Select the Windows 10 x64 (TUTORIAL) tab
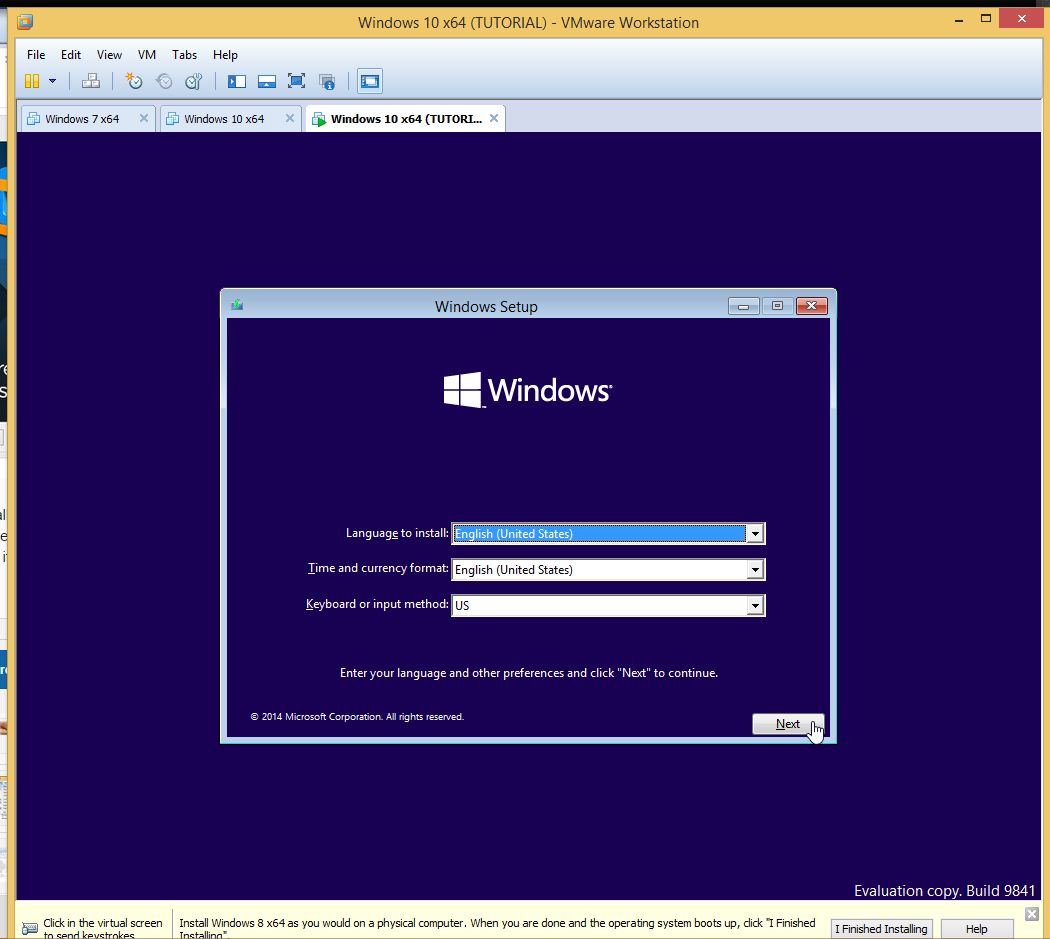Image resolution: width=1050 pixels, height=939 pixels. pyautogui.click(x=406, y=119)
